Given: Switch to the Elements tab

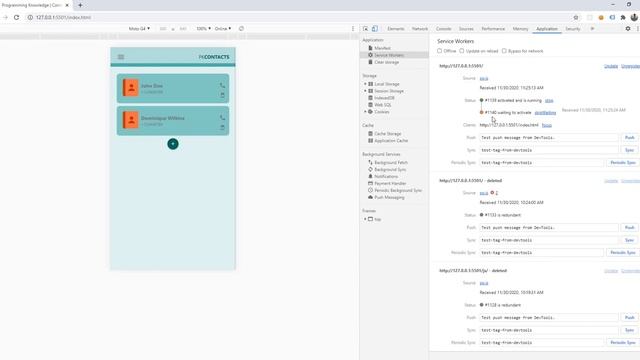Looking at the screenshot, I should coord(396,29).
